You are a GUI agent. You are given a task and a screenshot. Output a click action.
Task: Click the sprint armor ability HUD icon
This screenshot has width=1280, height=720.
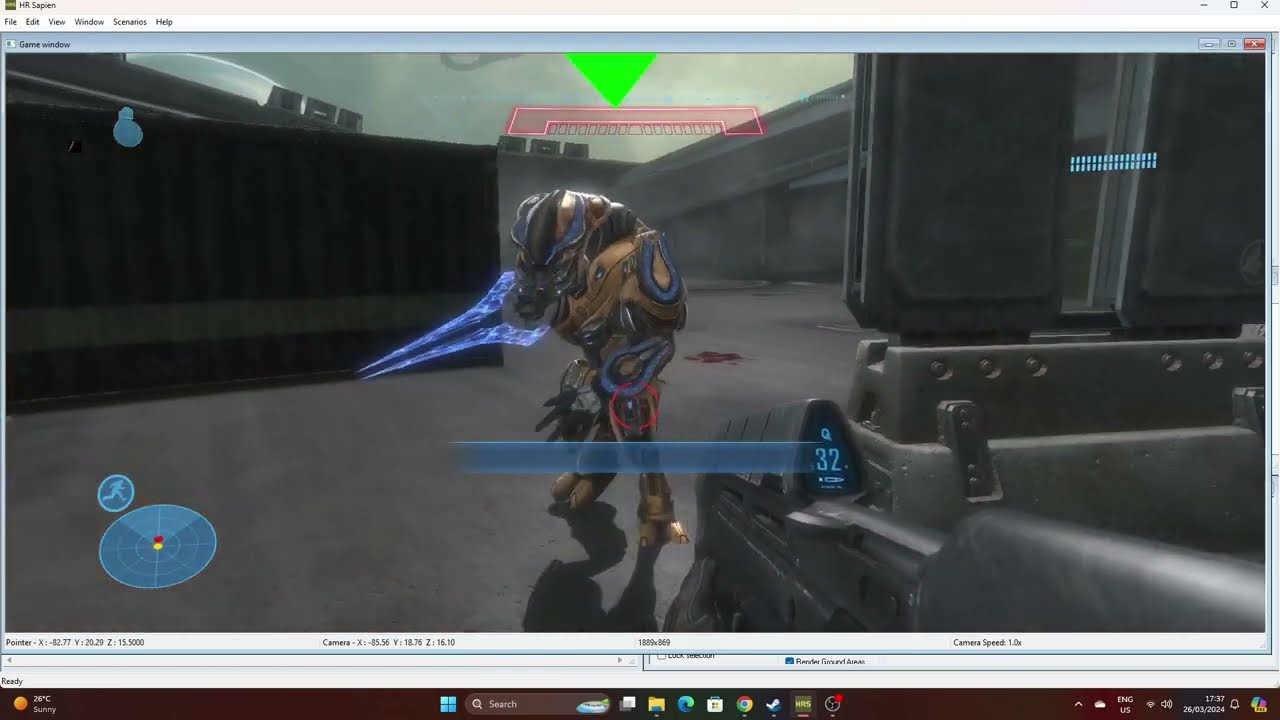point(116,493)
